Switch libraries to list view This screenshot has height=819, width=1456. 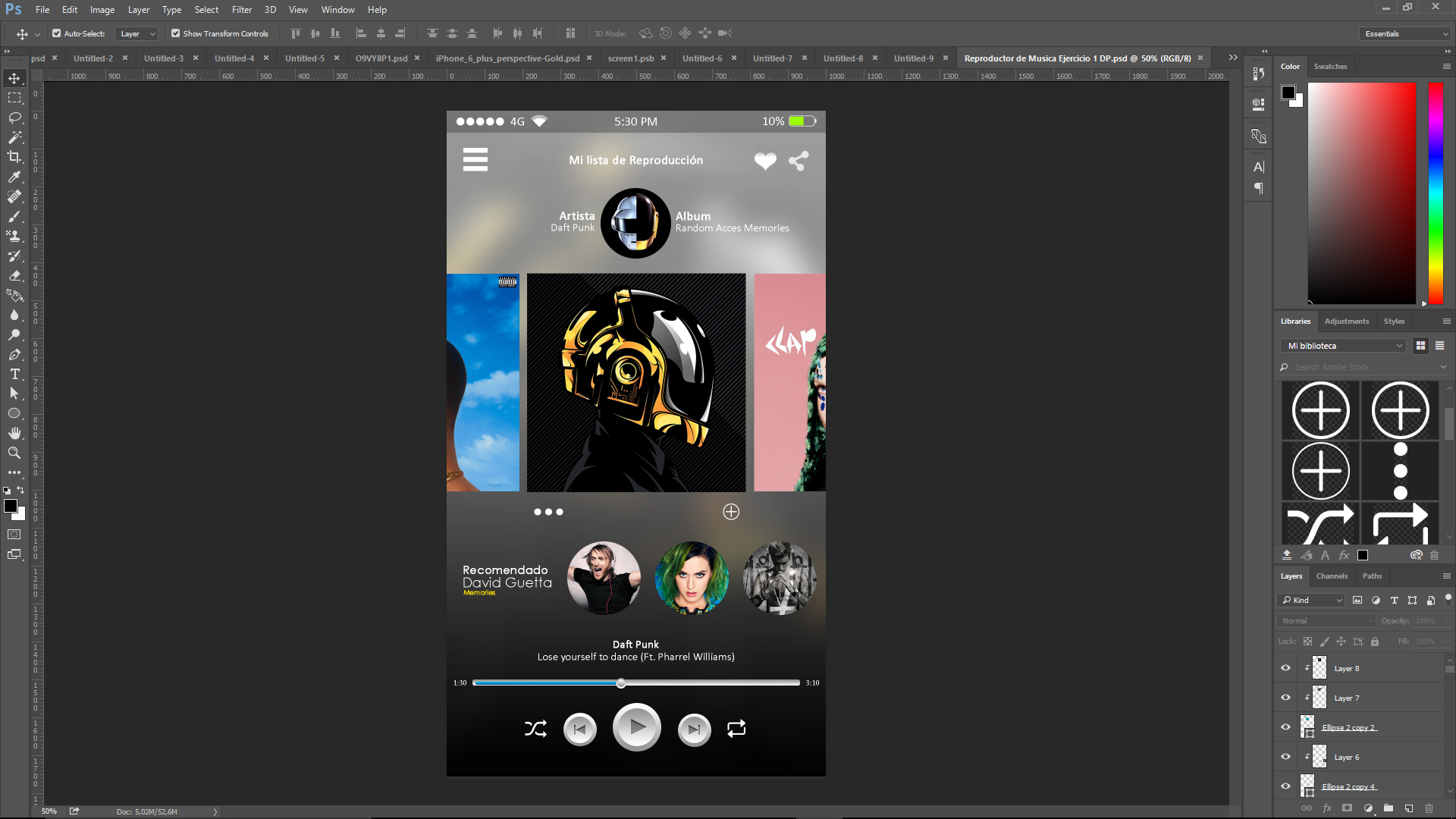pyautogui.click(x=1439, y=346)
